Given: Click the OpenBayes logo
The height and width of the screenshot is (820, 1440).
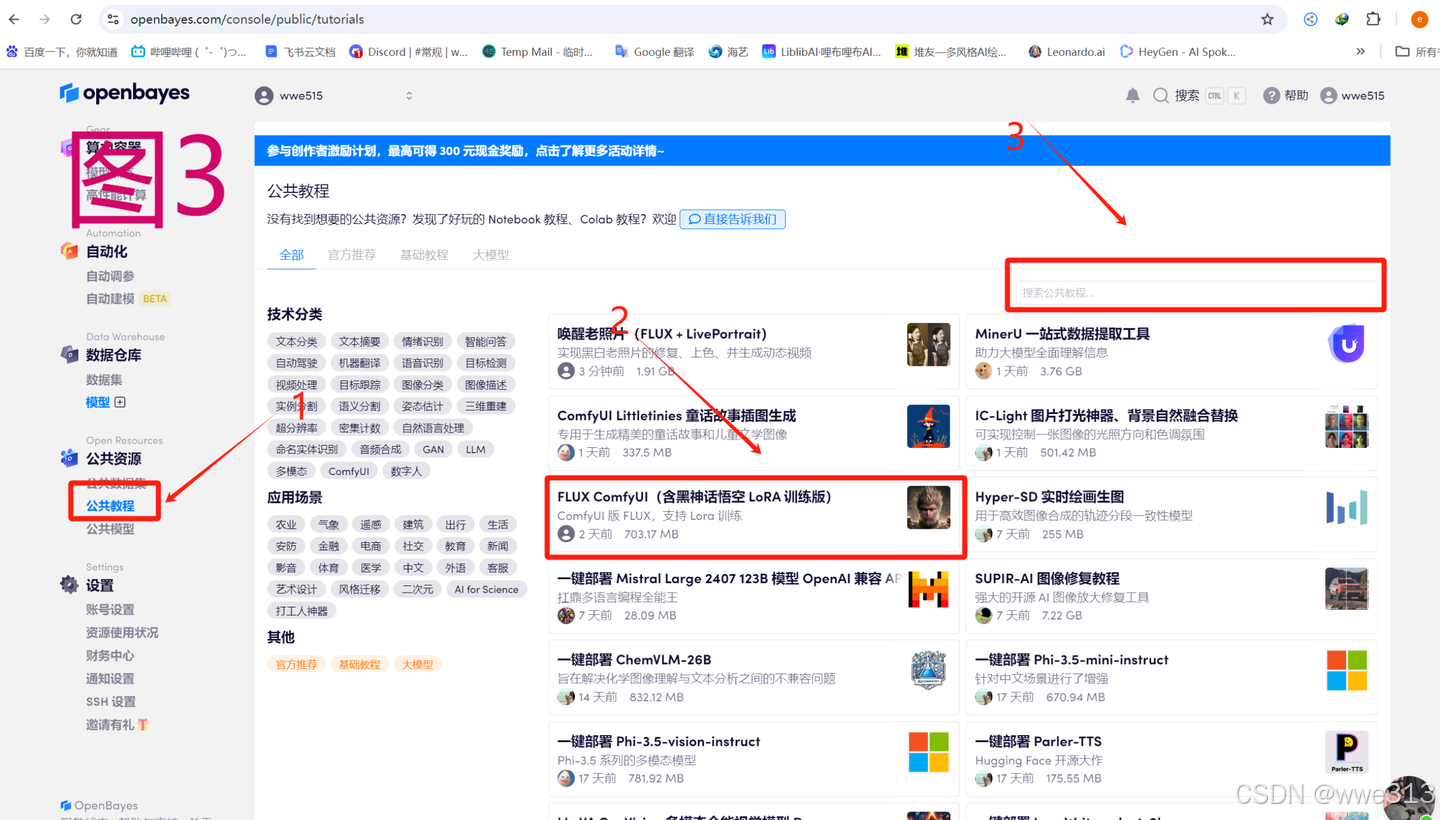Looking at the screenshot, I should click(x=124, y=93).
